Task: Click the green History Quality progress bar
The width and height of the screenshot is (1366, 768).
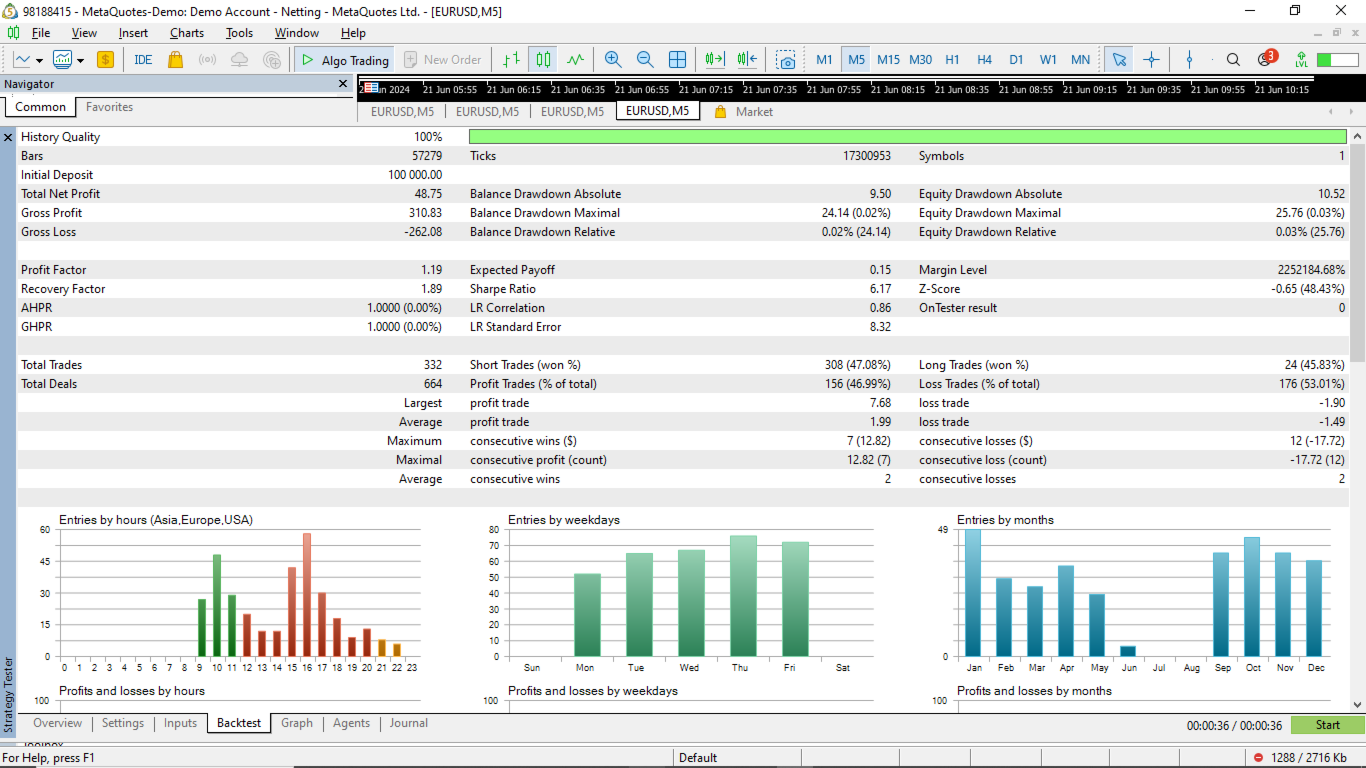Action: pos(907,137)
